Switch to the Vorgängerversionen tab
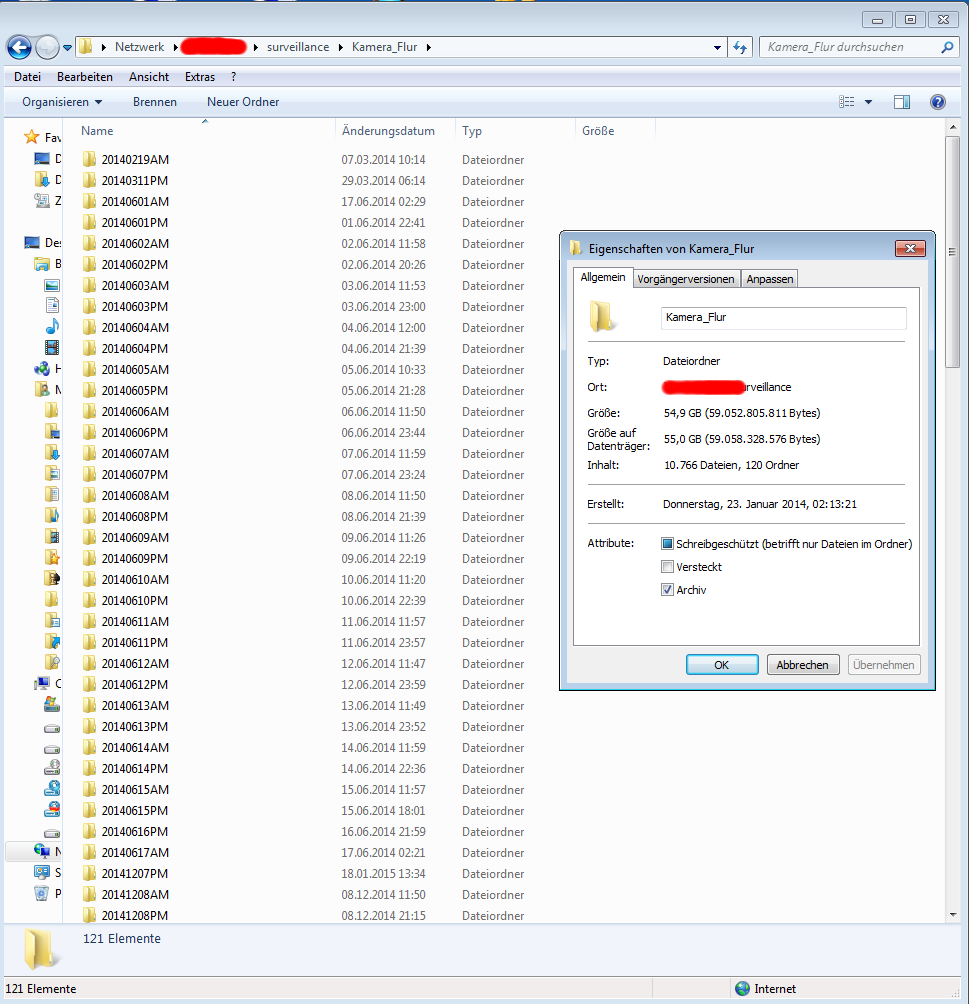The width and height of the screenshot is (969, 1004). coord(687,279)
